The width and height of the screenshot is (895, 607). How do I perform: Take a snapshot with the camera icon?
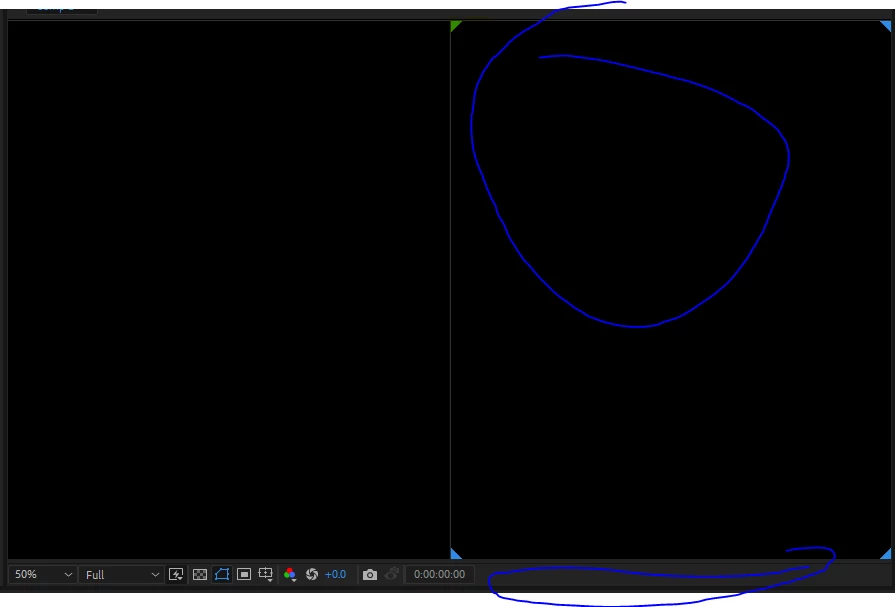[x=370, y=574]
